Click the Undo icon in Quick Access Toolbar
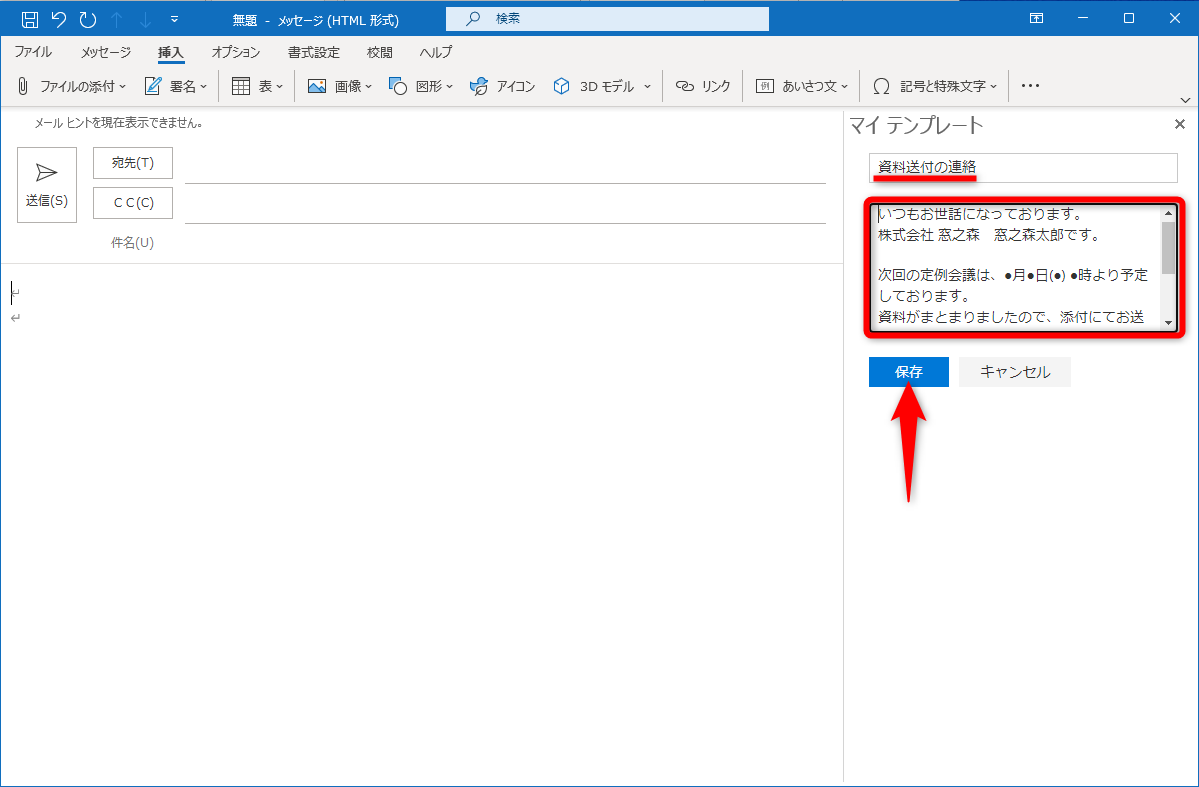The image size is (1199, 787). tap(60, 18)
